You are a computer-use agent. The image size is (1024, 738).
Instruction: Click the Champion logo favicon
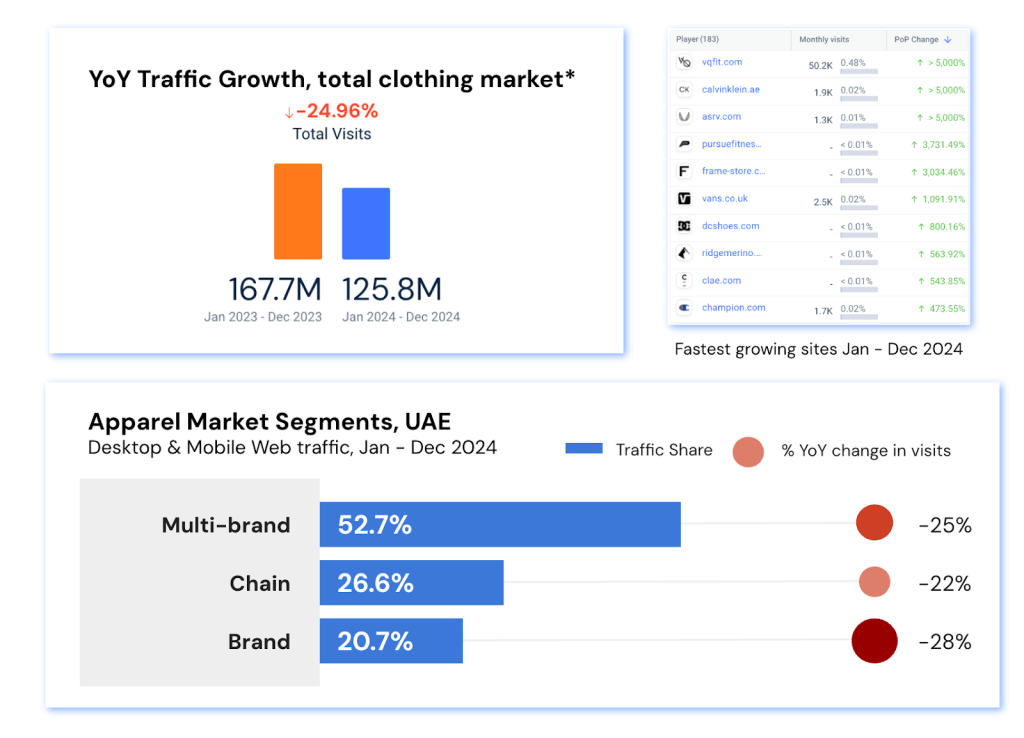point(683,308)
